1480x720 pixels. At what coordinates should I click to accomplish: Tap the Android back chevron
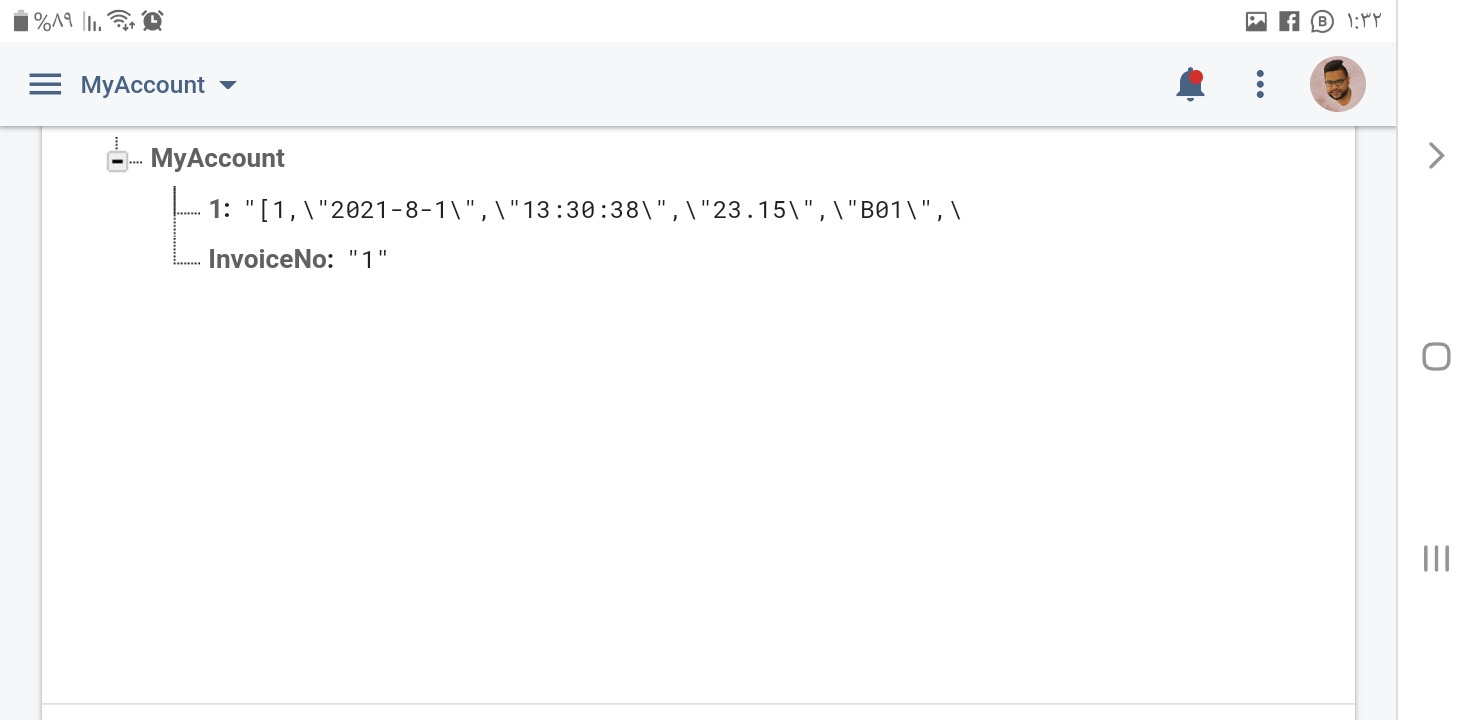(1437, 155)
